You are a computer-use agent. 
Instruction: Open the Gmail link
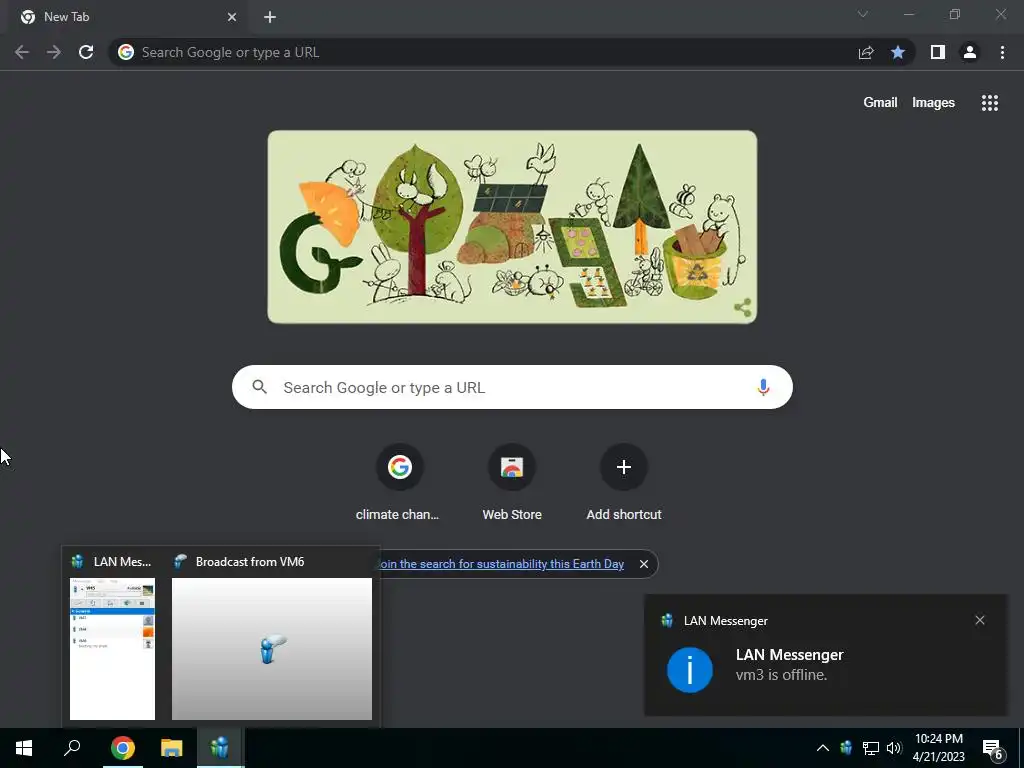tap(880, 103)
